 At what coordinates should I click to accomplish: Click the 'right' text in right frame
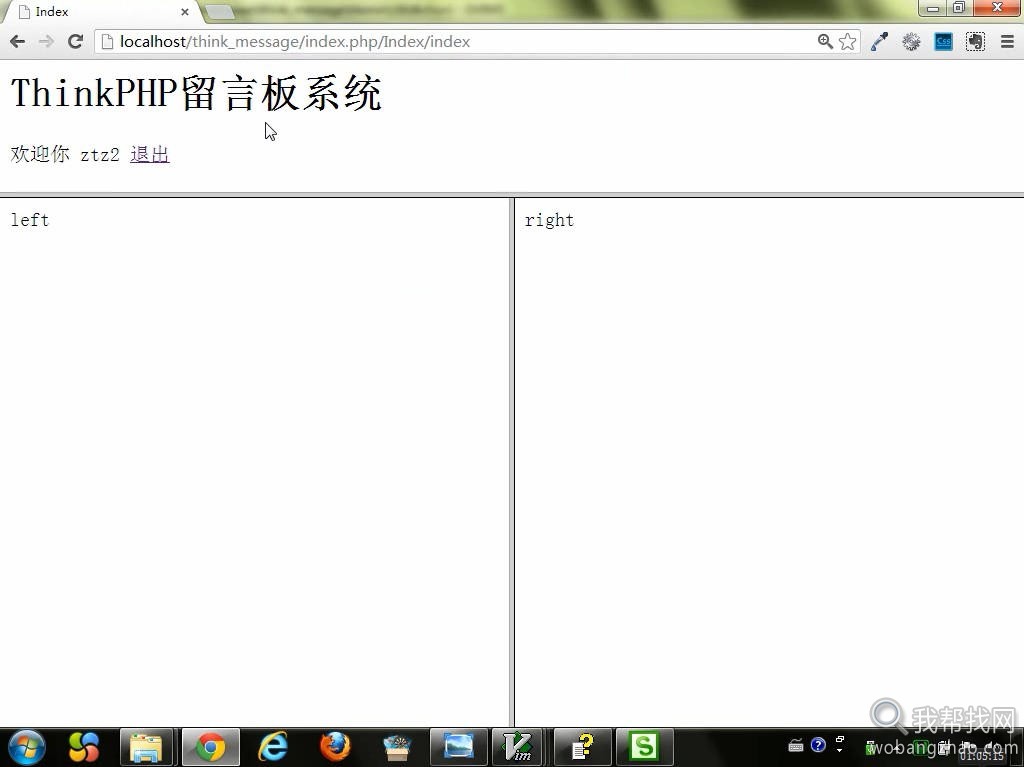(x=549, y=220)
